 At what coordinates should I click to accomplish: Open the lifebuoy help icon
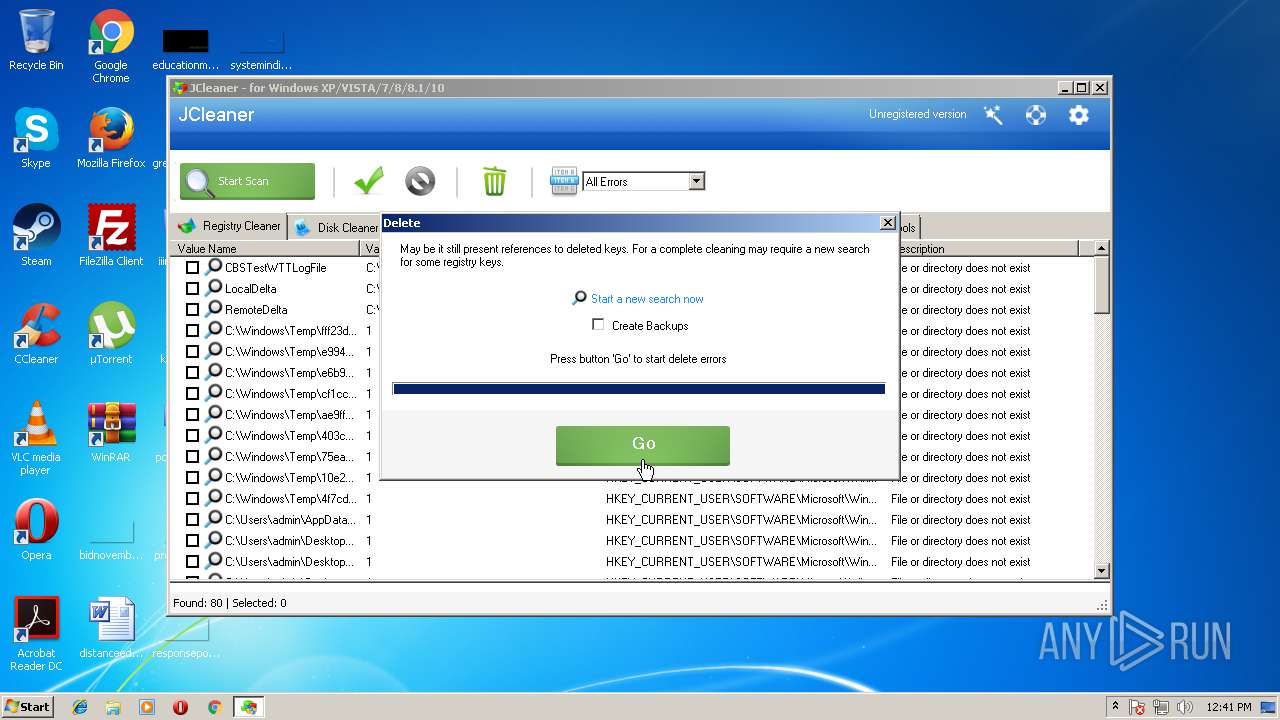(x=1036, y=115)
